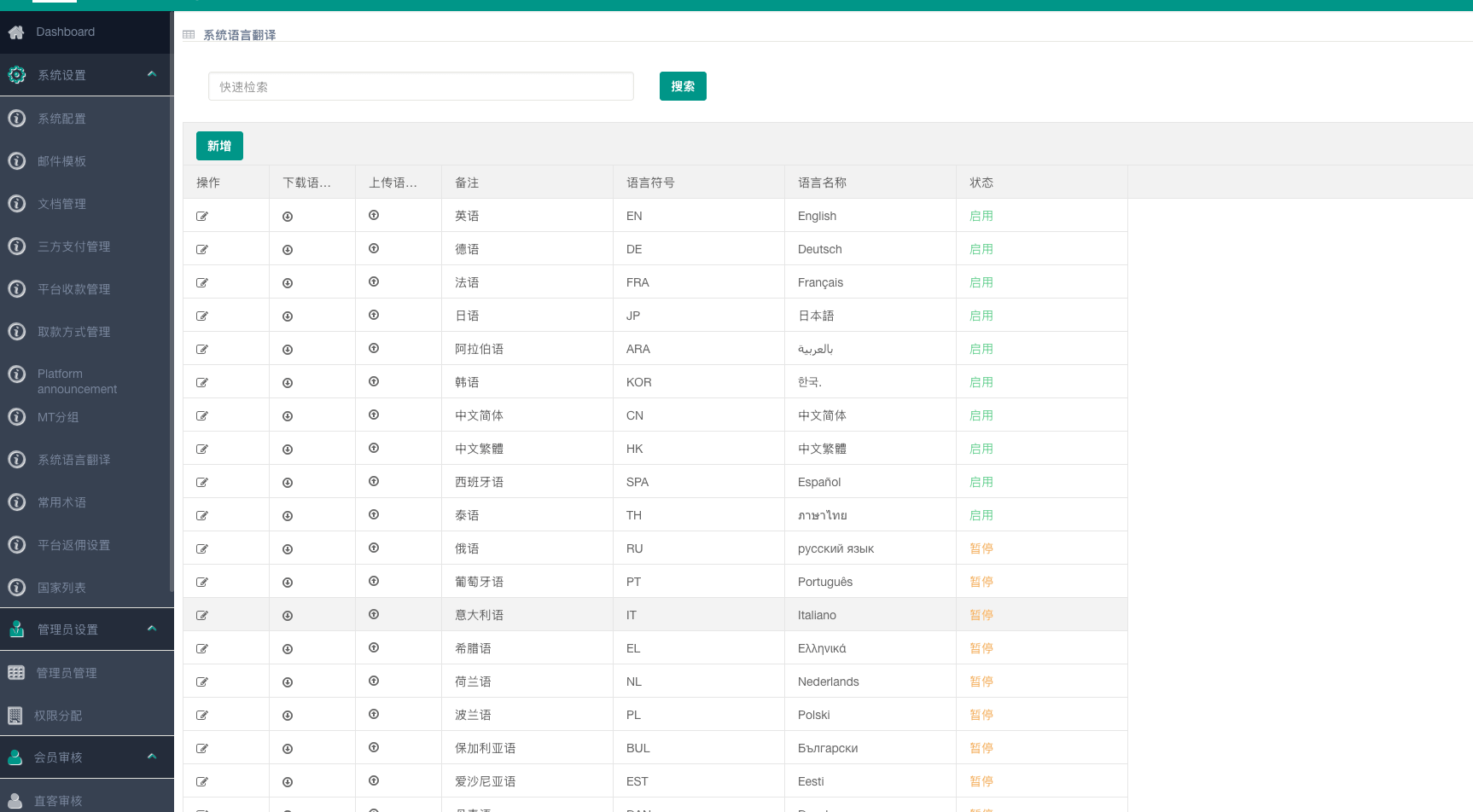
Task: Upload language file for Français row
Action: pyautogui.click(x=374, y=282)
